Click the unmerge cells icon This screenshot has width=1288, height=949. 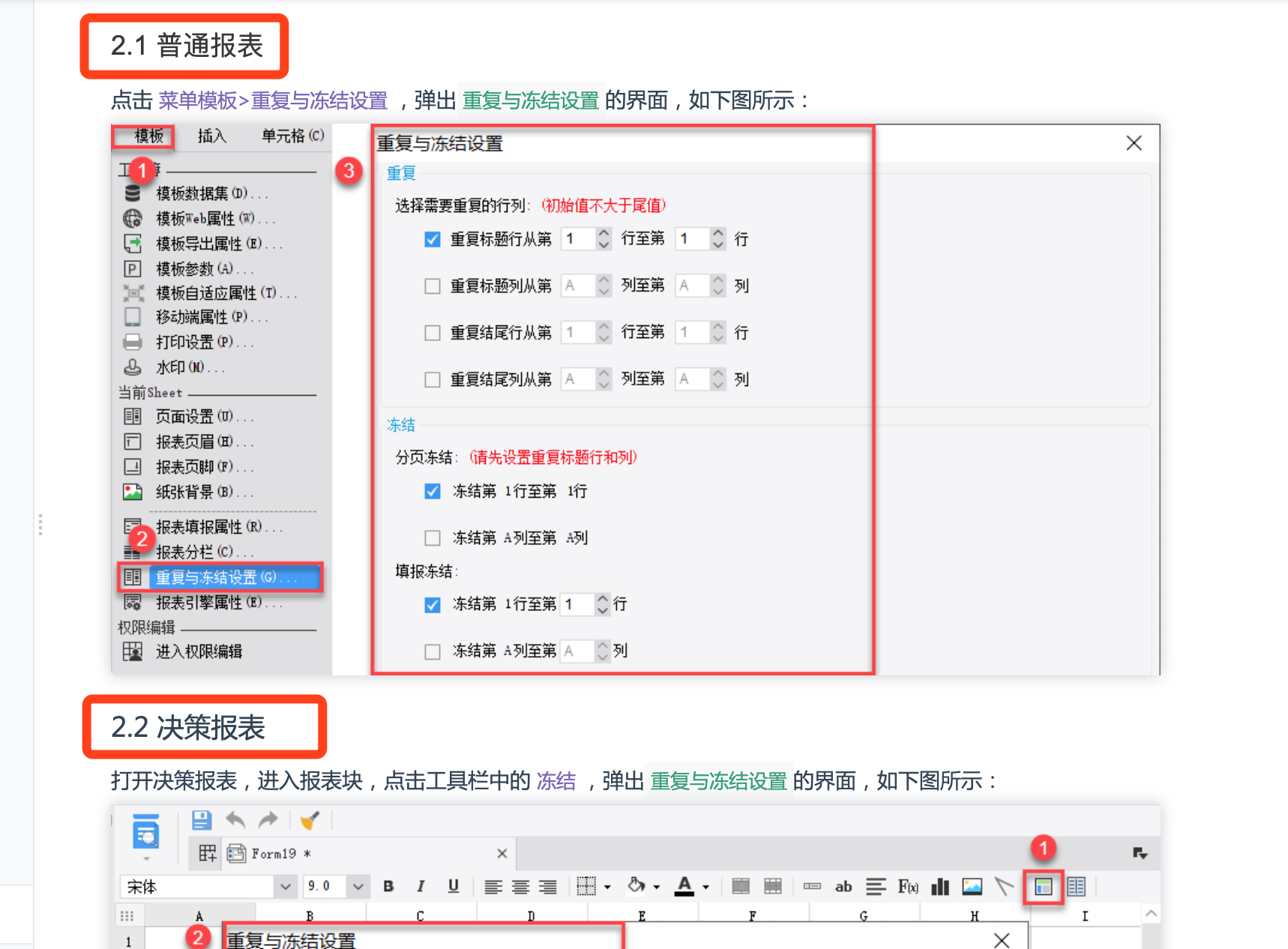tap(773, 887)
